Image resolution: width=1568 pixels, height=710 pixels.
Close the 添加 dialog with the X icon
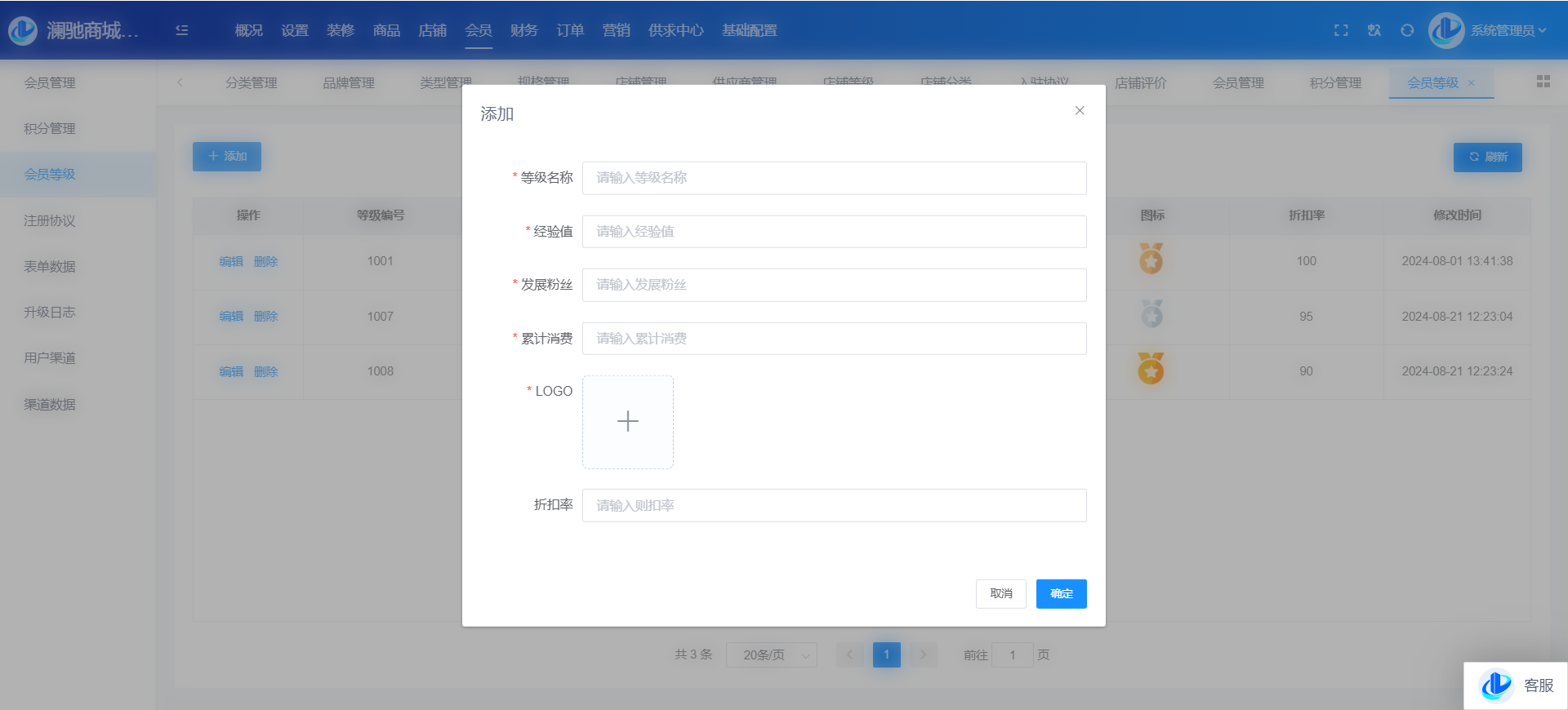pos(1080,110)
